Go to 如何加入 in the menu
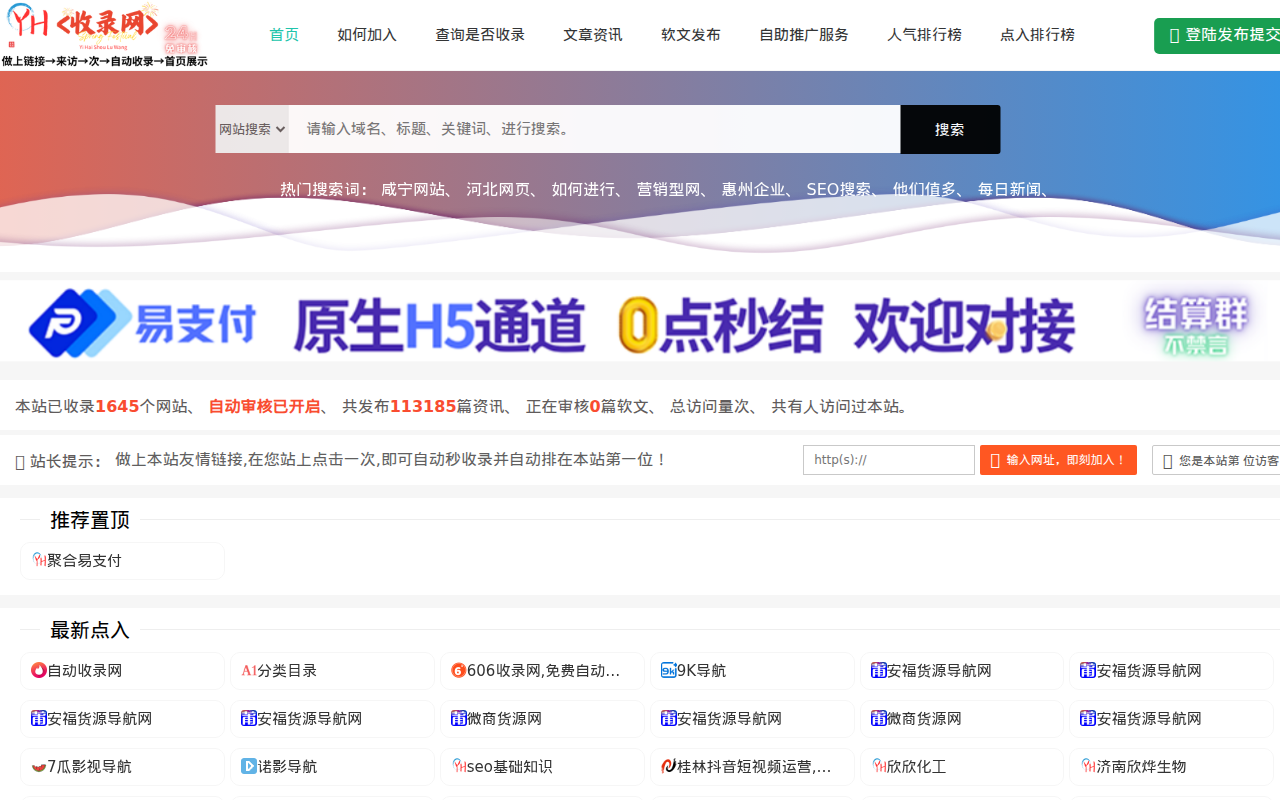 pos(367,35)
